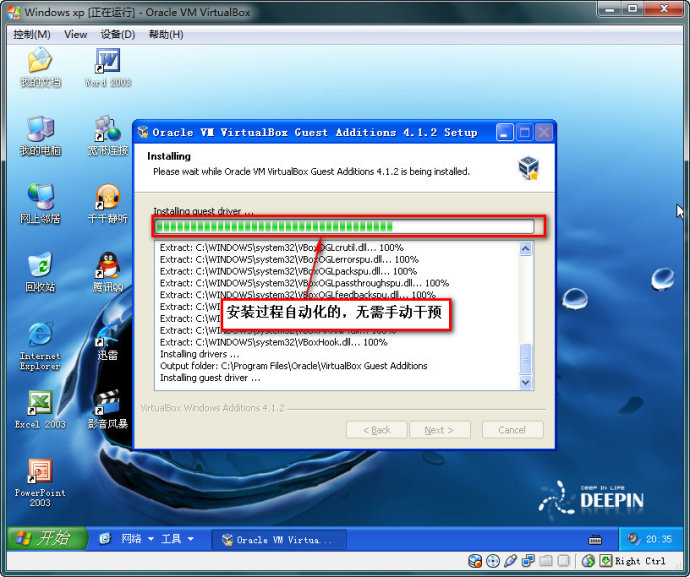
Task: Click log line 'Output folder: C:\Program Files\Oracle'
Action: point(294,366)
